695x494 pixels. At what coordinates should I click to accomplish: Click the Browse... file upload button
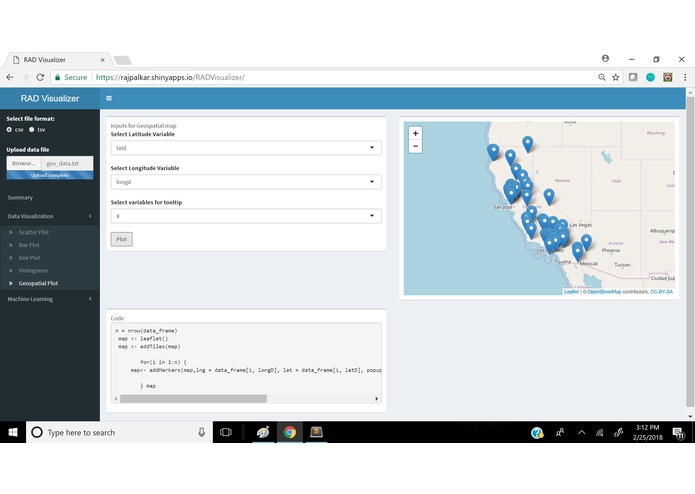[x=23, y=163]
